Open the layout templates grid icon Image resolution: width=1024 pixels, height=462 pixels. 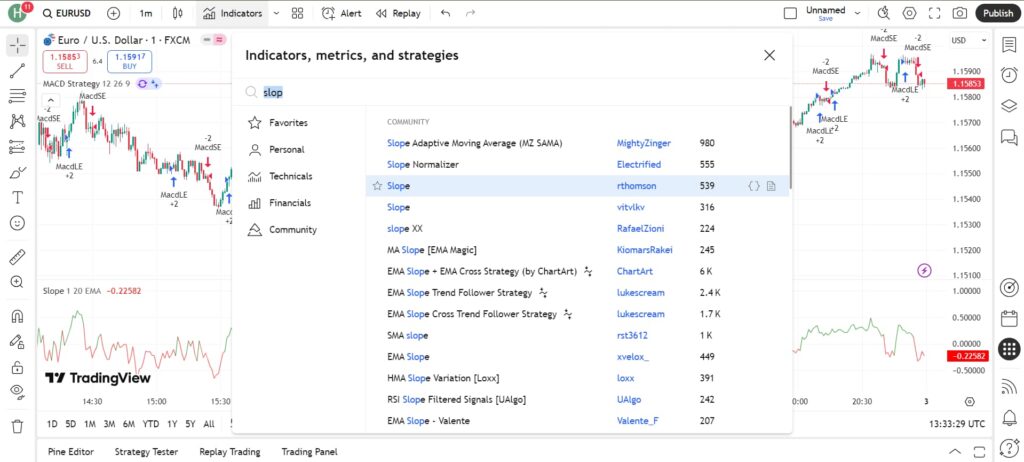pos(298,13)
